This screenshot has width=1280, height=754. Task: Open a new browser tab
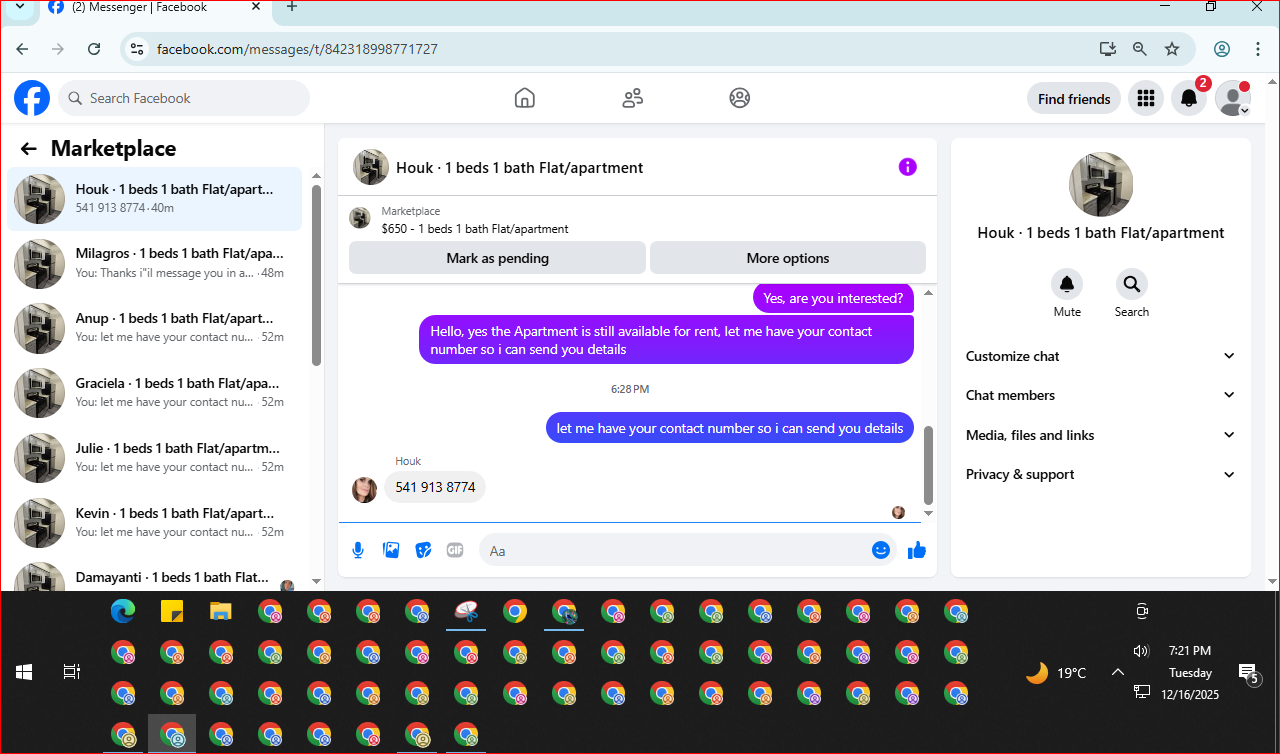[292, 7]
